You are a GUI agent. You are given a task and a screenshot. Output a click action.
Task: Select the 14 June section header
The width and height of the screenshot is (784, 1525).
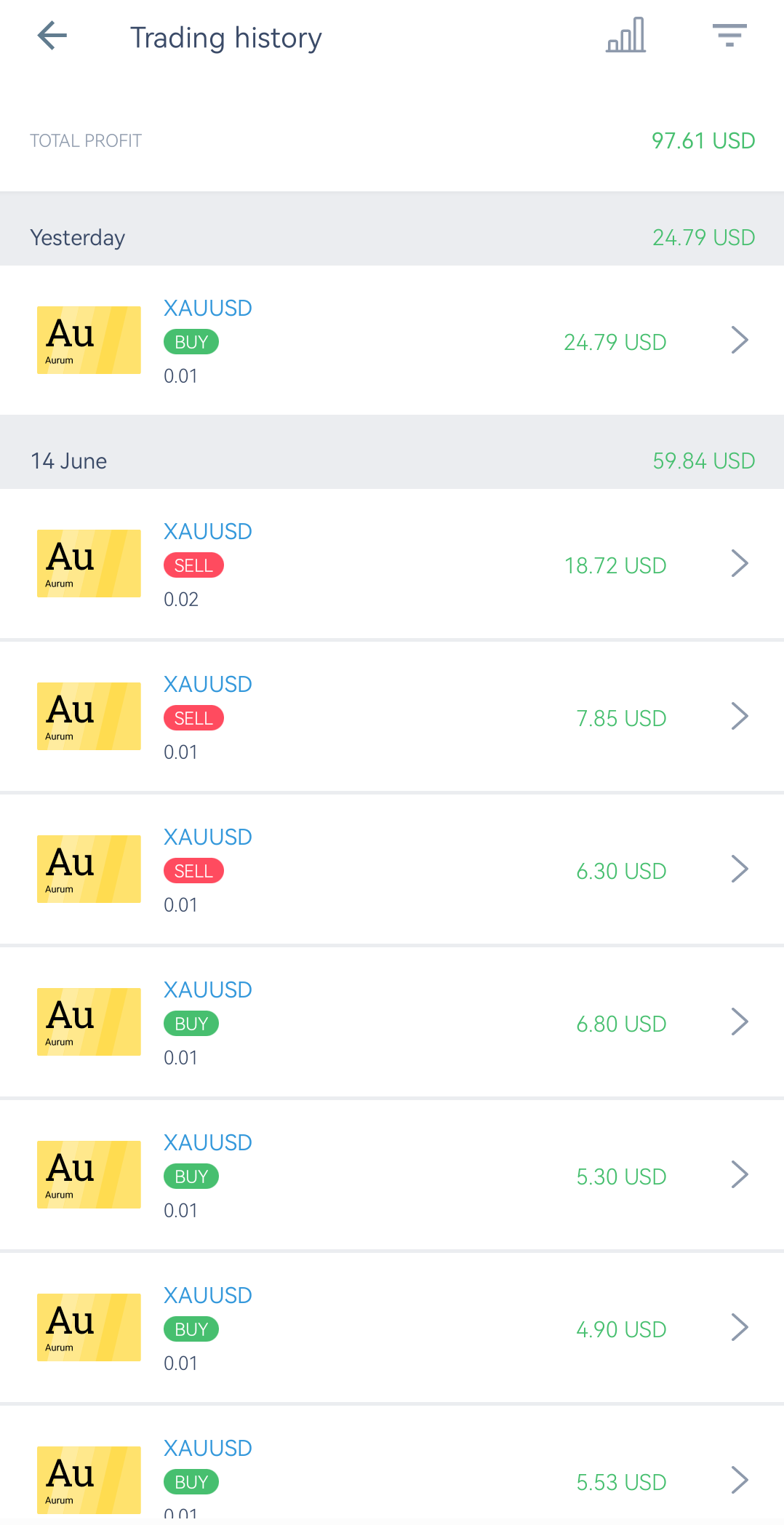tap(392, 461)
